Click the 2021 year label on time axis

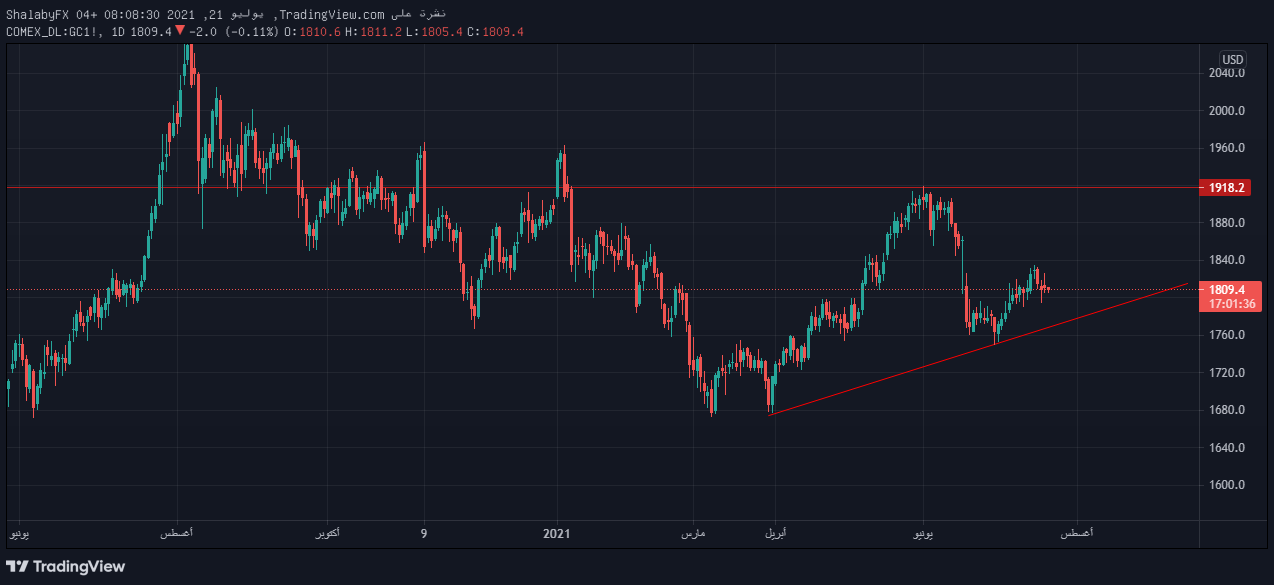[556, 534]
